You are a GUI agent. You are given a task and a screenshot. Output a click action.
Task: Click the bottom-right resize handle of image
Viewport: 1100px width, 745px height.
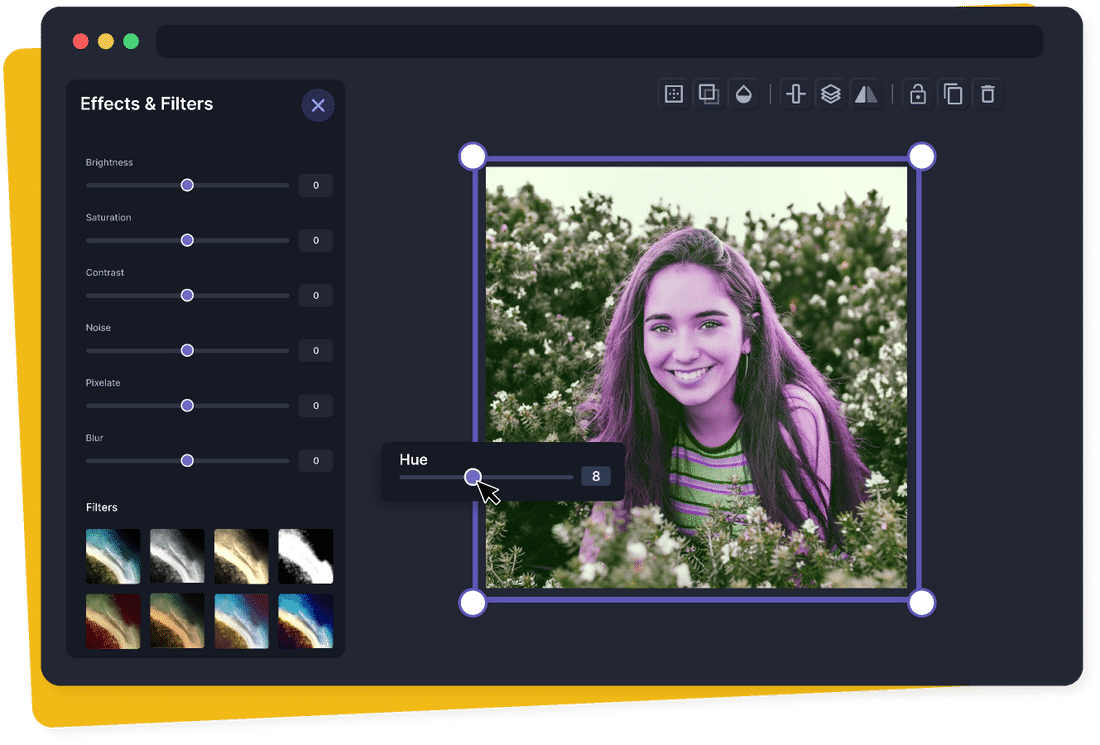pyautogui.click(x=922, y=603)
